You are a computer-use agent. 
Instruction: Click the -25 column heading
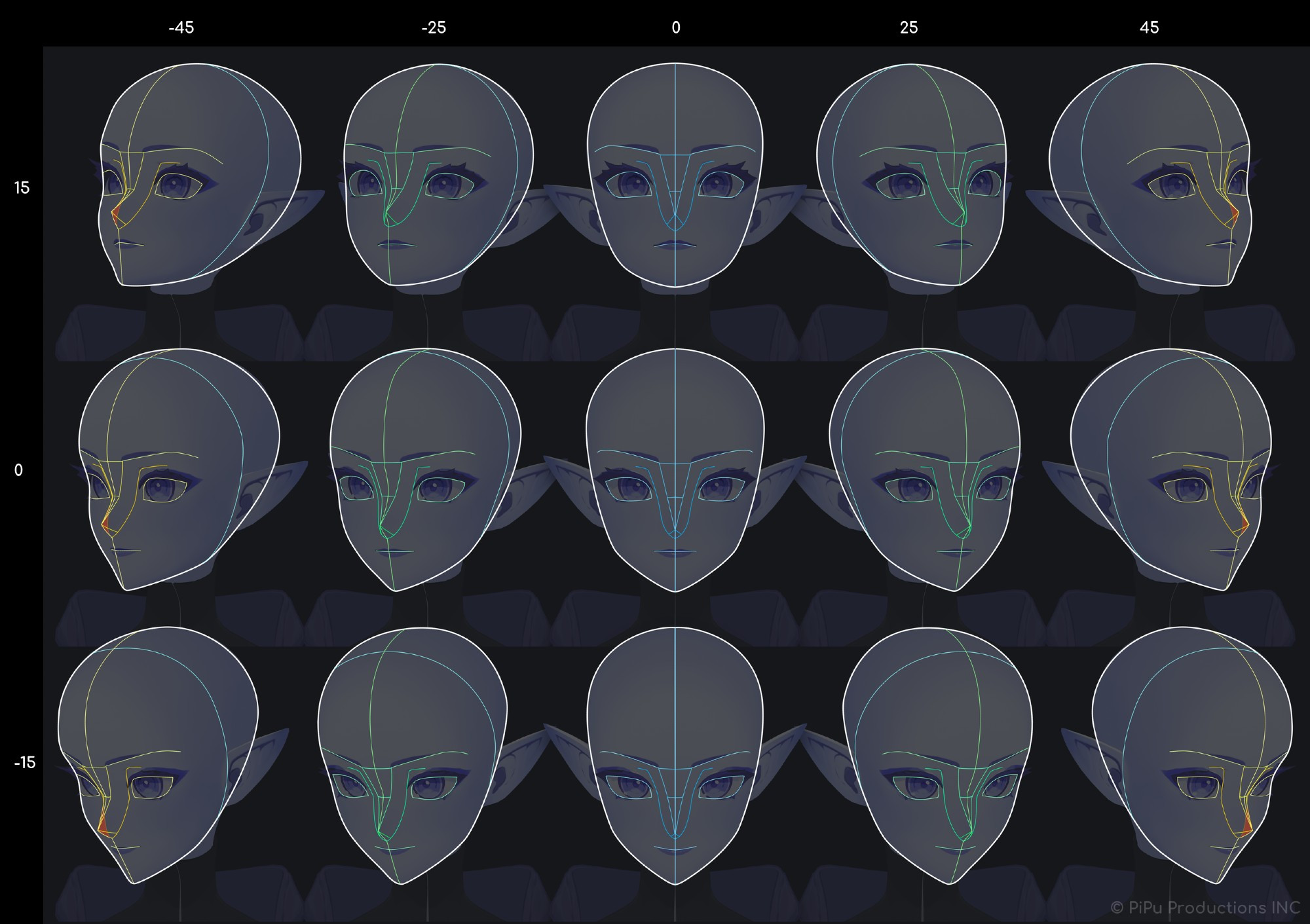click(434, 28)
